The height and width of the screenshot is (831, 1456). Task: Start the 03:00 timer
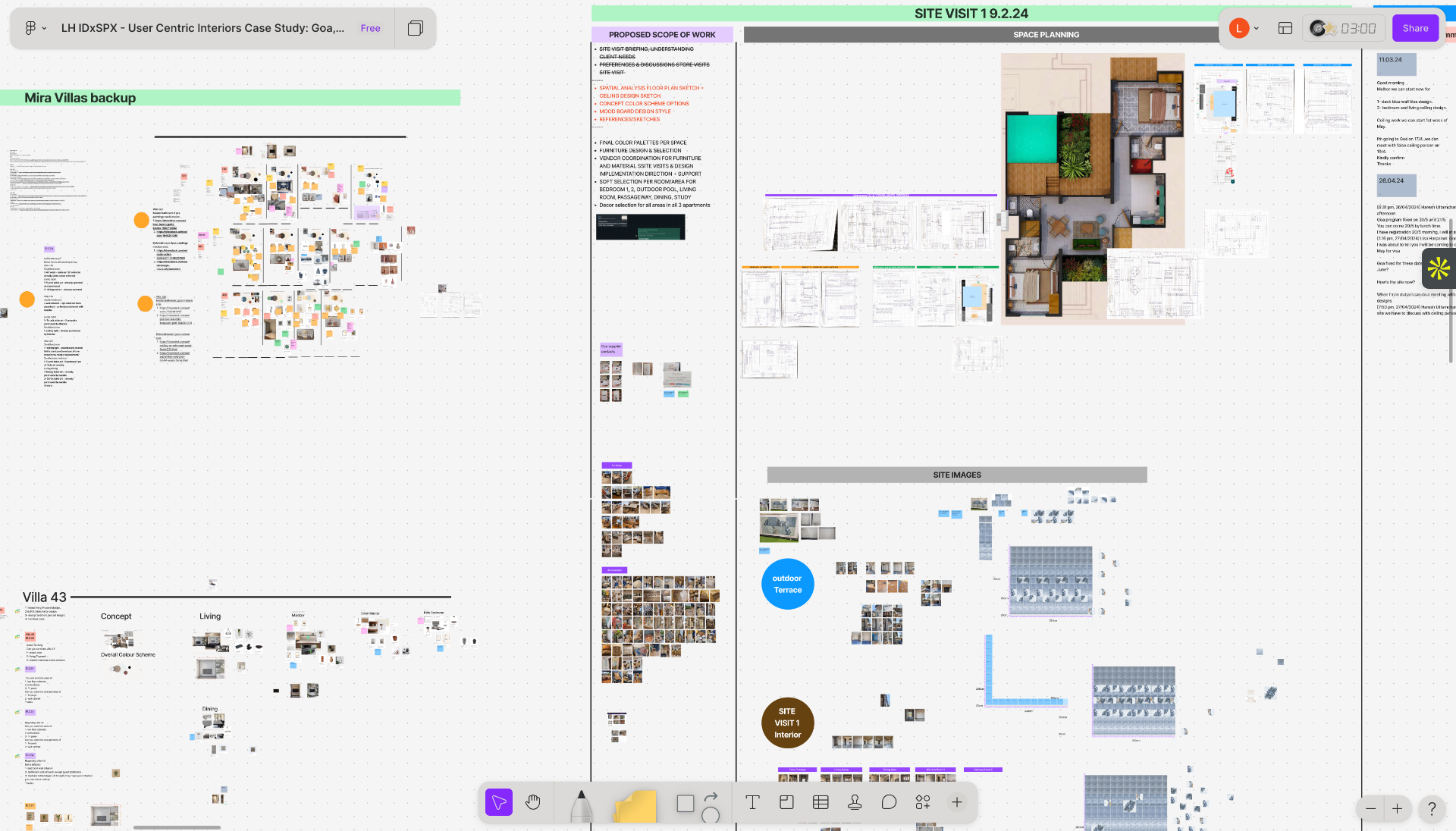click(1357, 28)
